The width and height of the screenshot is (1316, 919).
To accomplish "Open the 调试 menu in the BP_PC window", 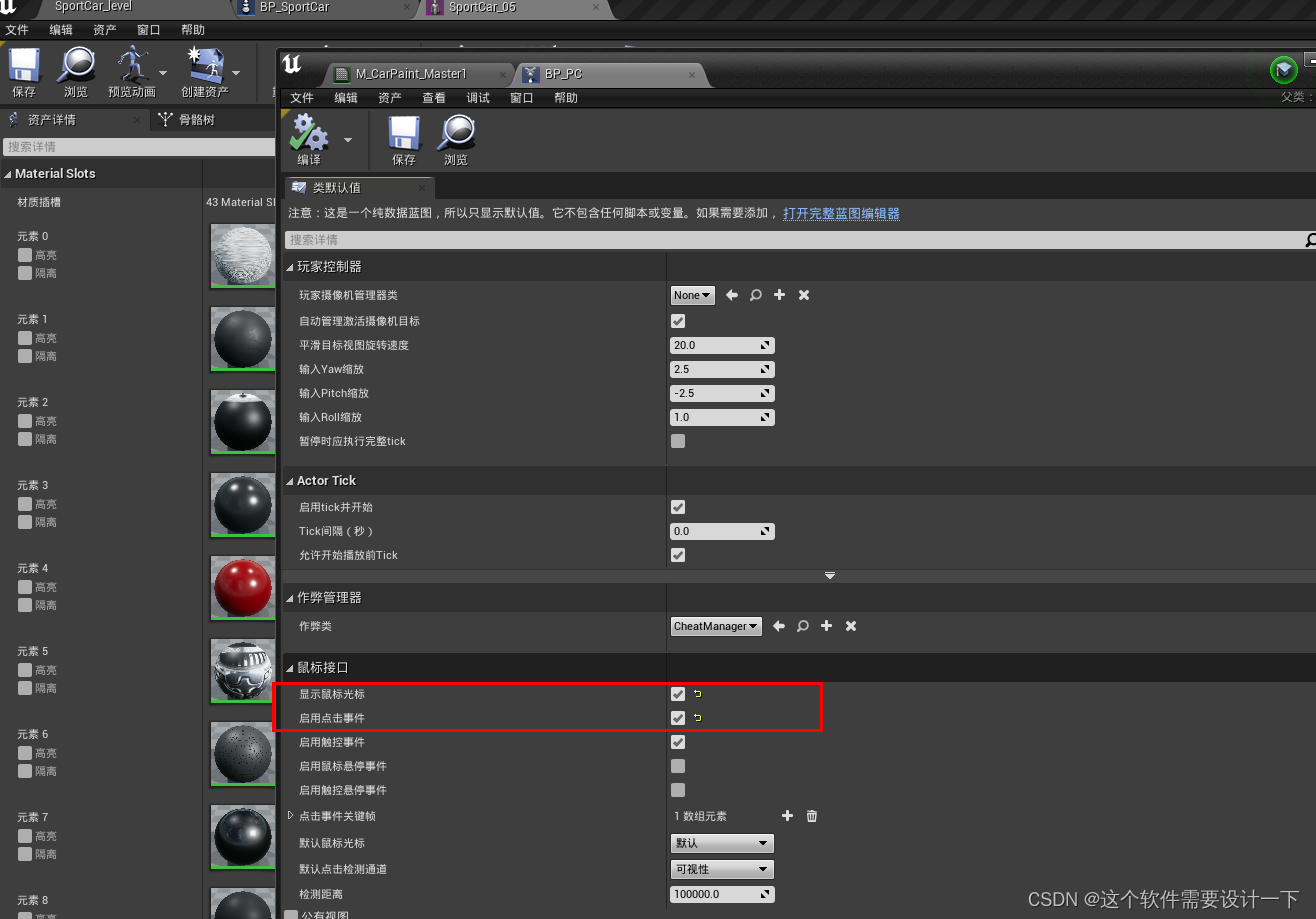I will click(478, 98).
